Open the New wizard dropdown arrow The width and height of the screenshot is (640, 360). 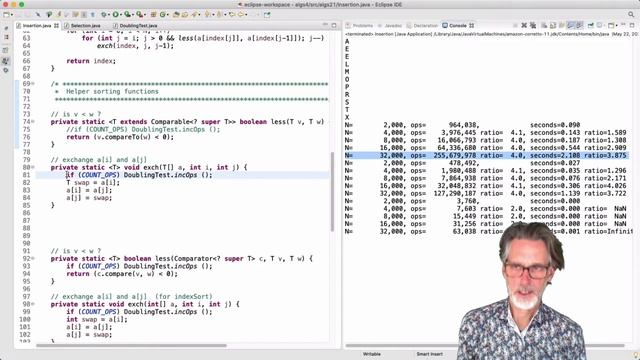click(x=12, y=15)
